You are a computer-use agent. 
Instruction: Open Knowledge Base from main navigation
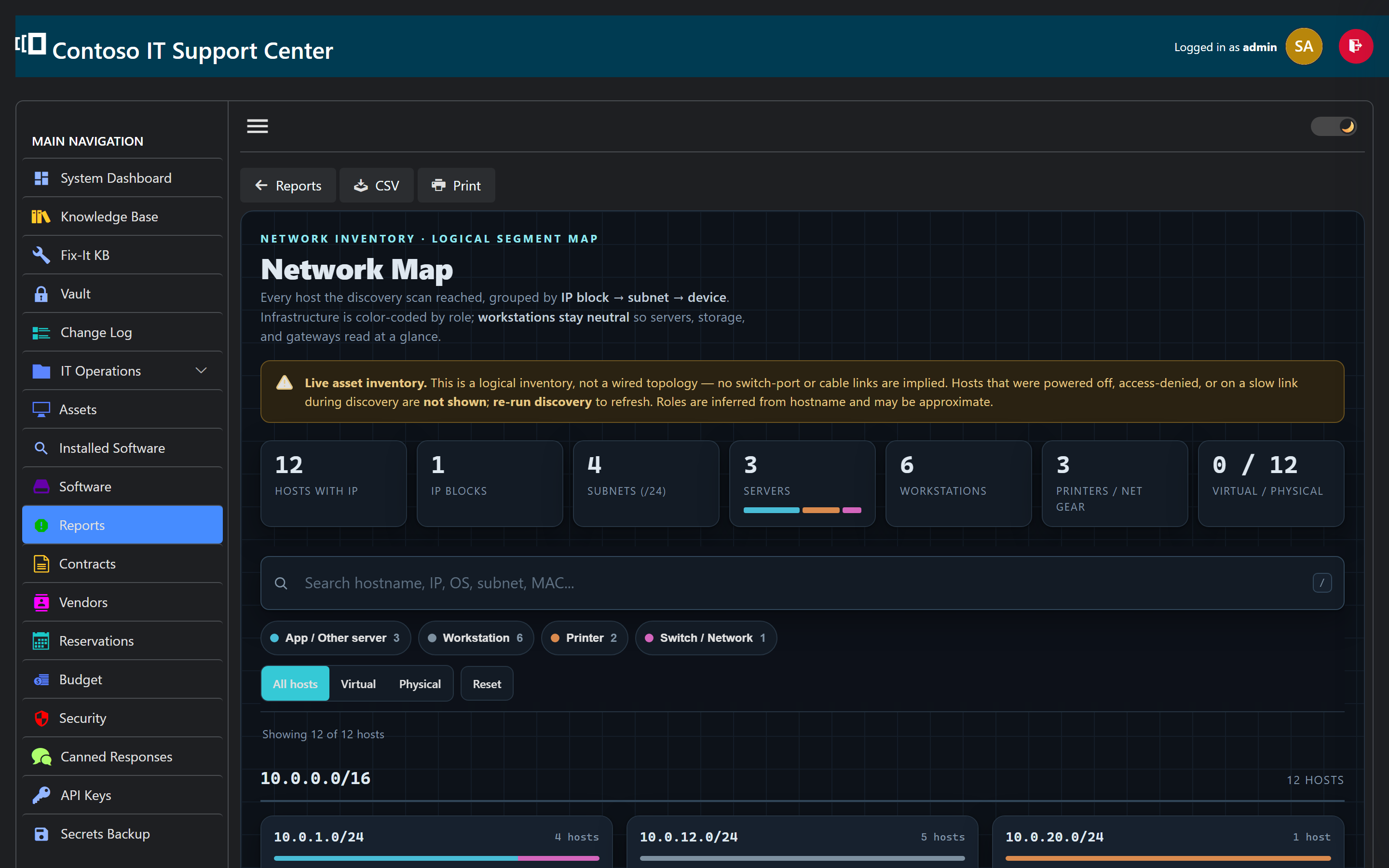122,217
